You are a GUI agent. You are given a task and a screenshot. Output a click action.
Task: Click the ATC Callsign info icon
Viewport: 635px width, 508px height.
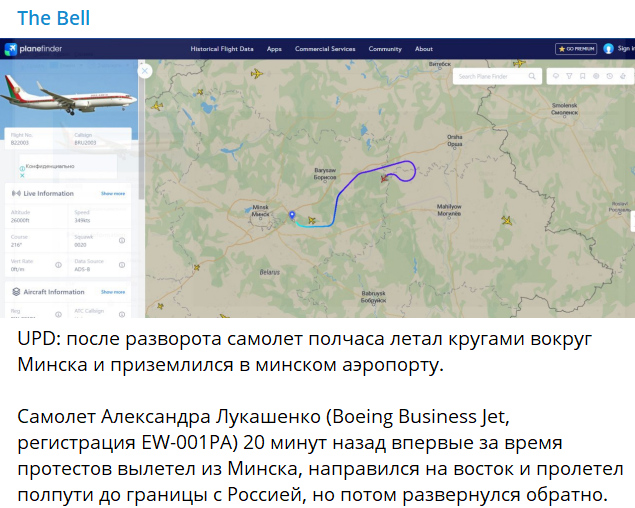122,314
